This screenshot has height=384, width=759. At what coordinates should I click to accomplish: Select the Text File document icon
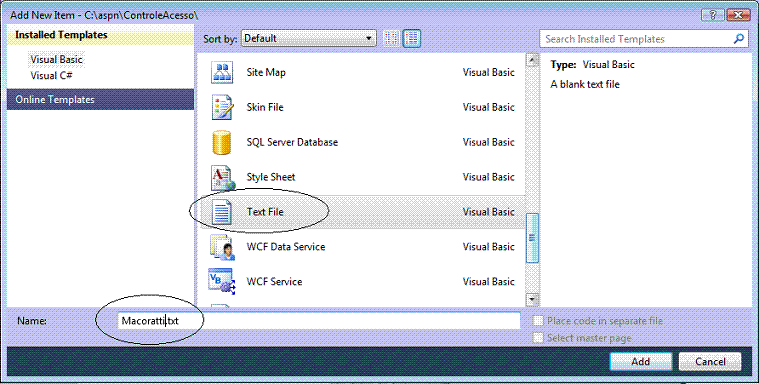[222, 213]
